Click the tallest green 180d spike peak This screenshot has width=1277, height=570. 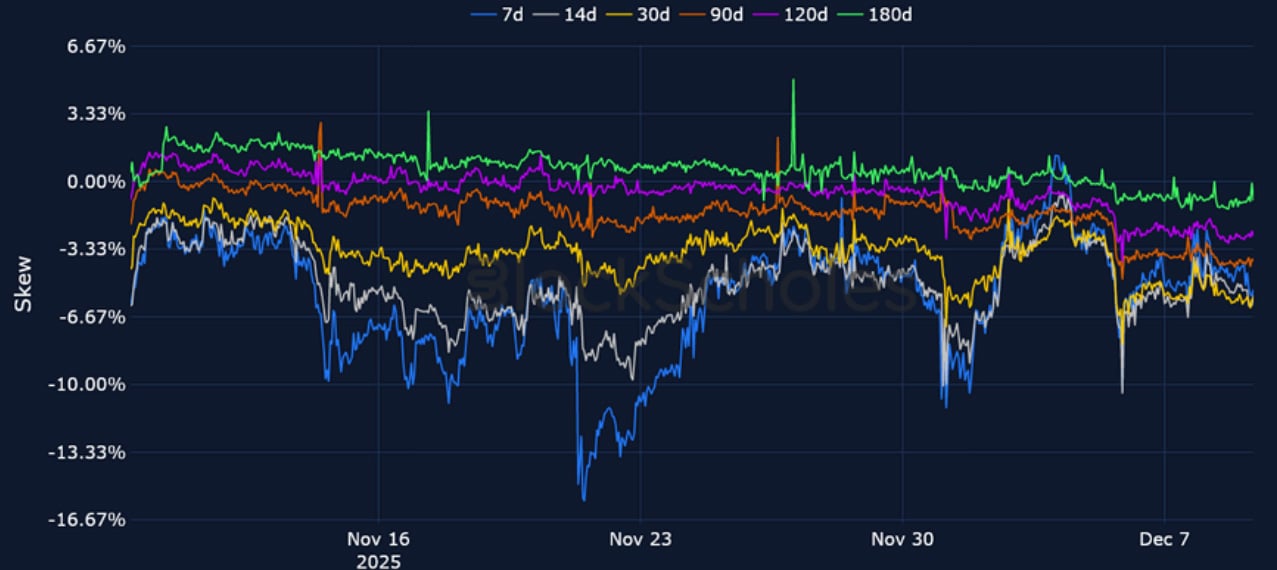coord(793,80)
